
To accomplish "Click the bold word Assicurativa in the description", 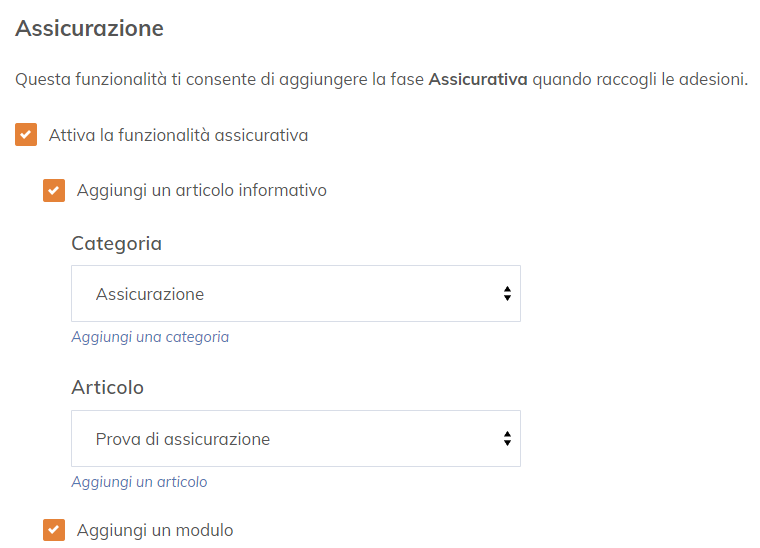I will tap(477, 80).
